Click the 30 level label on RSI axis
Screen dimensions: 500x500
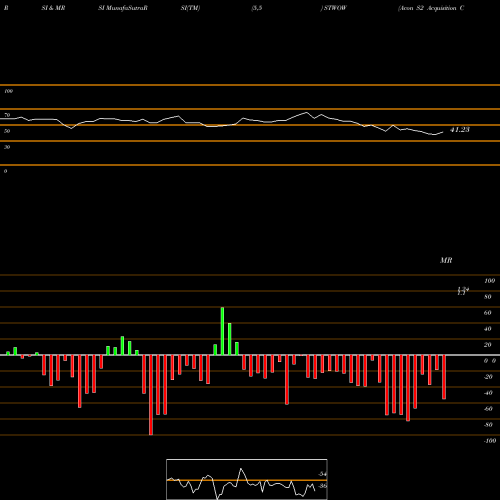point(7,147)
